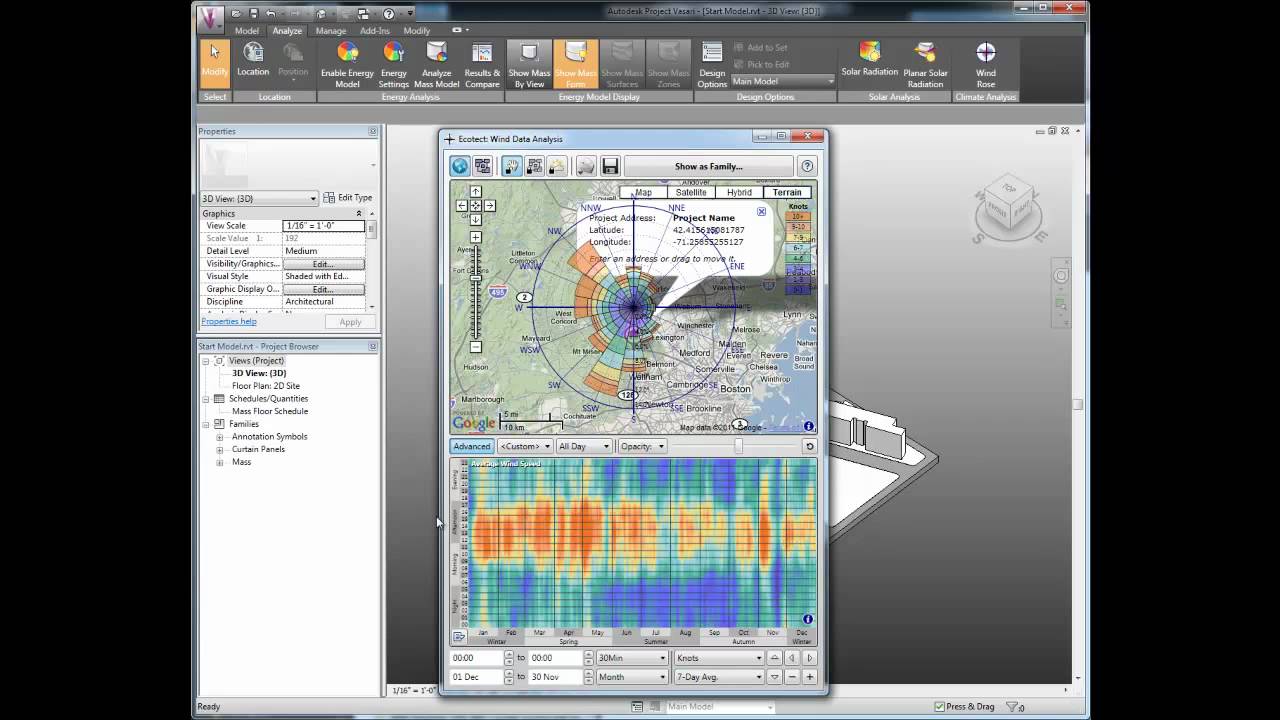Image resolution: width=1280 pixels, height=720 pixels.
Task: Toggle the Advanced button in wind analysis
Action: click(x=471, y=446)
